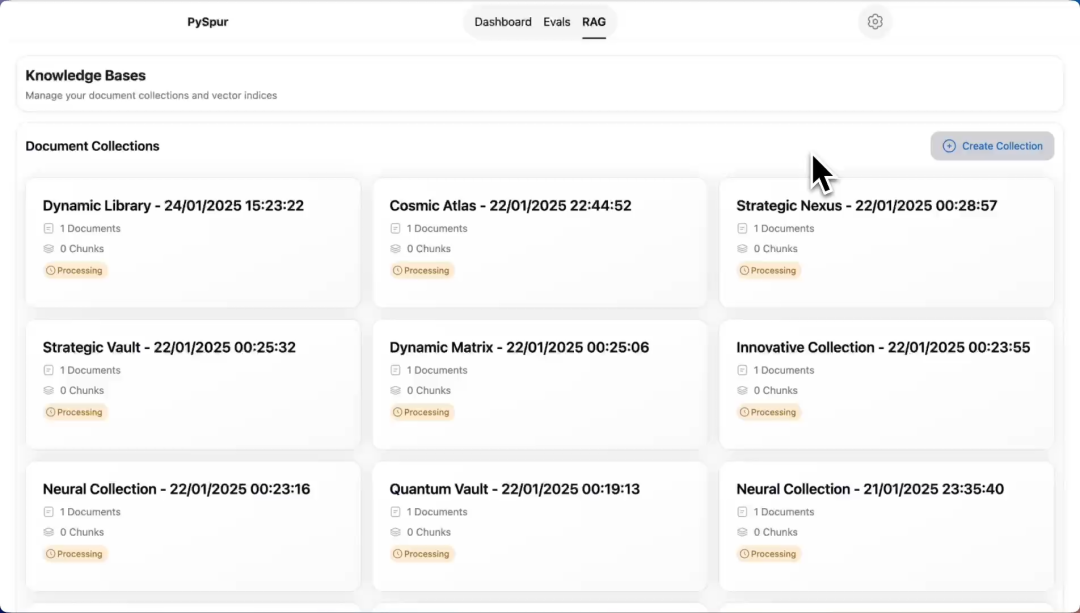This screenshot has height=613, width=1080.
Task: Click chunks stack icon in Quantum Vault card
Action: (395, 532)
